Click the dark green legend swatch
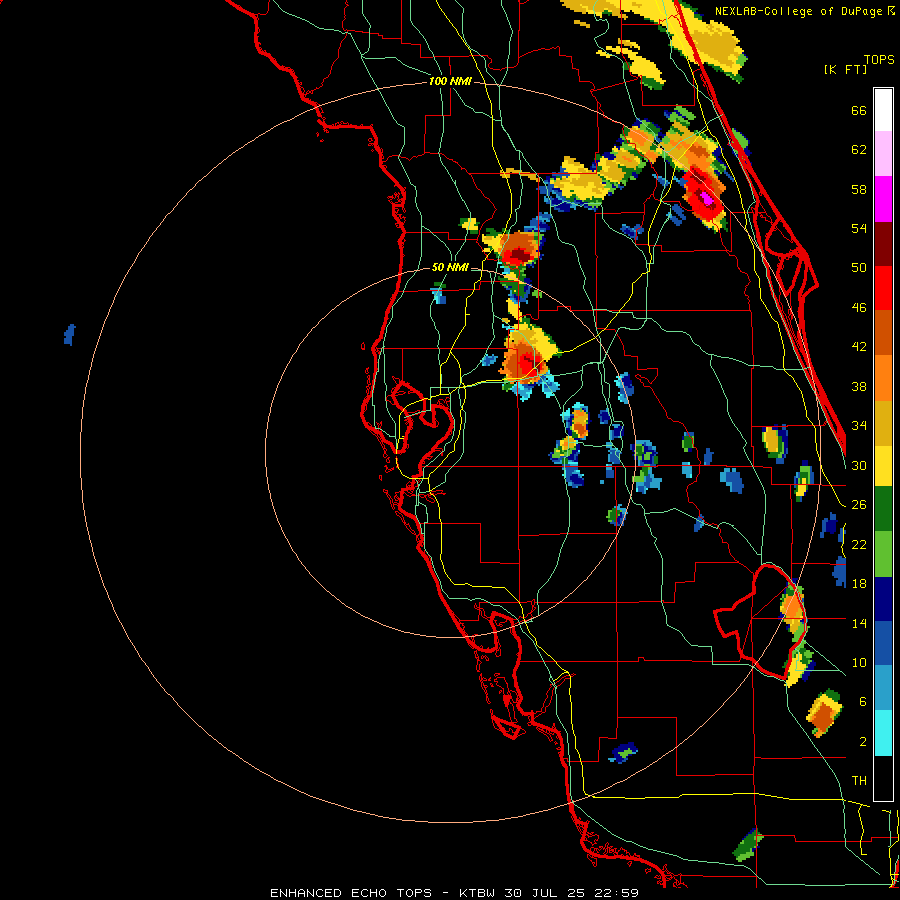This screenshot has width=900, height=900. 883,509
